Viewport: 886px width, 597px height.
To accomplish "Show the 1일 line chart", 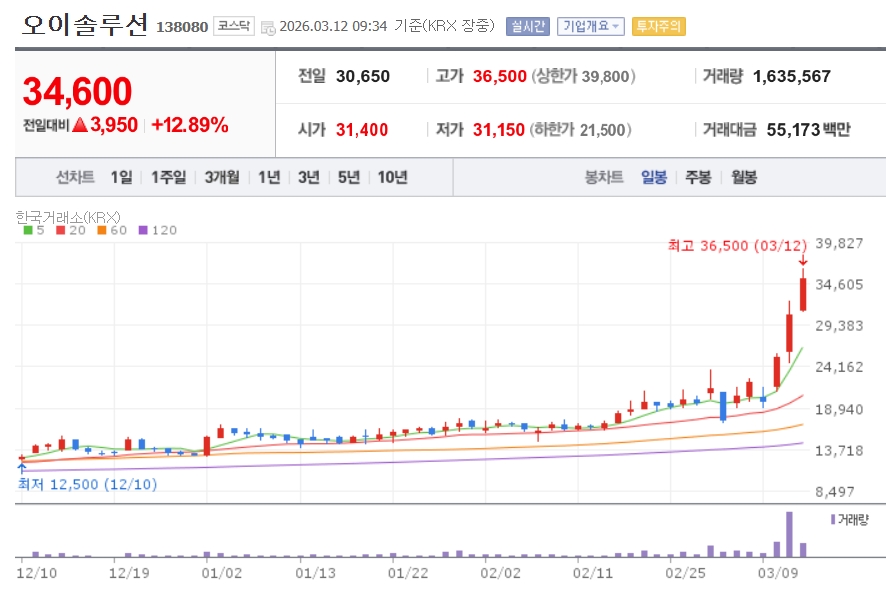I will pos(121,177).
